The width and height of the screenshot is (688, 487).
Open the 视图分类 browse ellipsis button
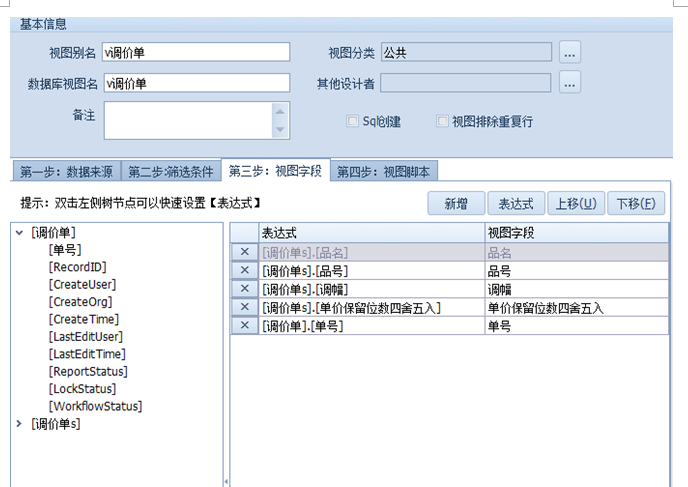point(570,52)
